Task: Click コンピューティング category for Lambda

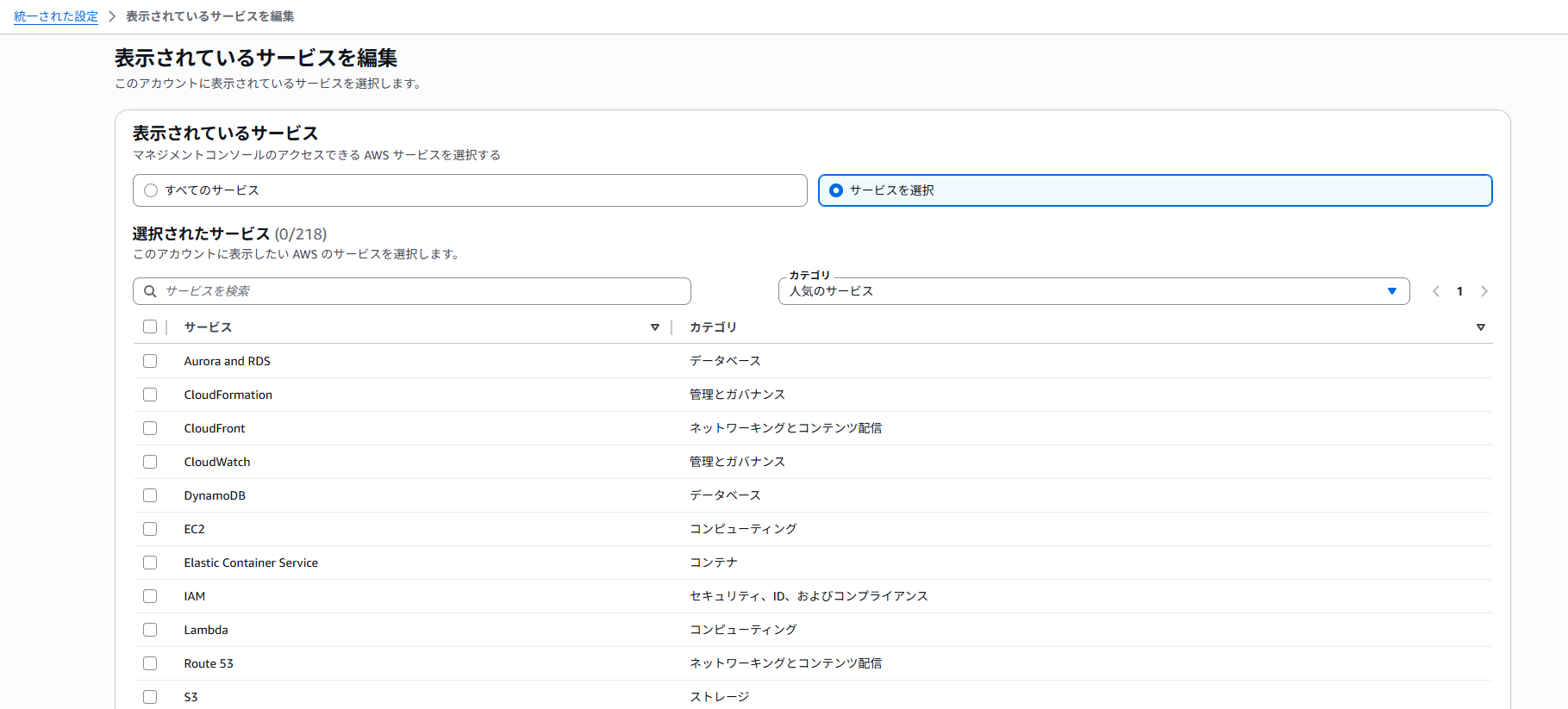Action: pos(743,630)
